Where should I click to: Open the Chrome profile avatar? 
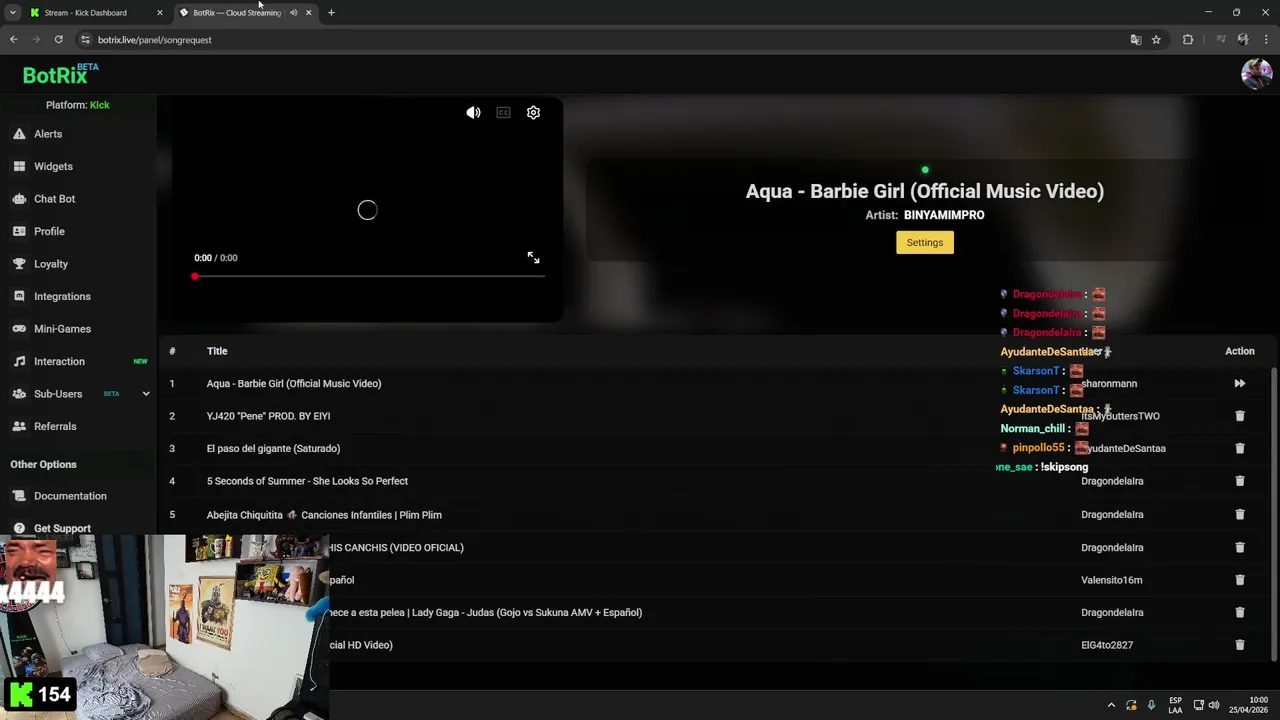[x=1243, y=40]
